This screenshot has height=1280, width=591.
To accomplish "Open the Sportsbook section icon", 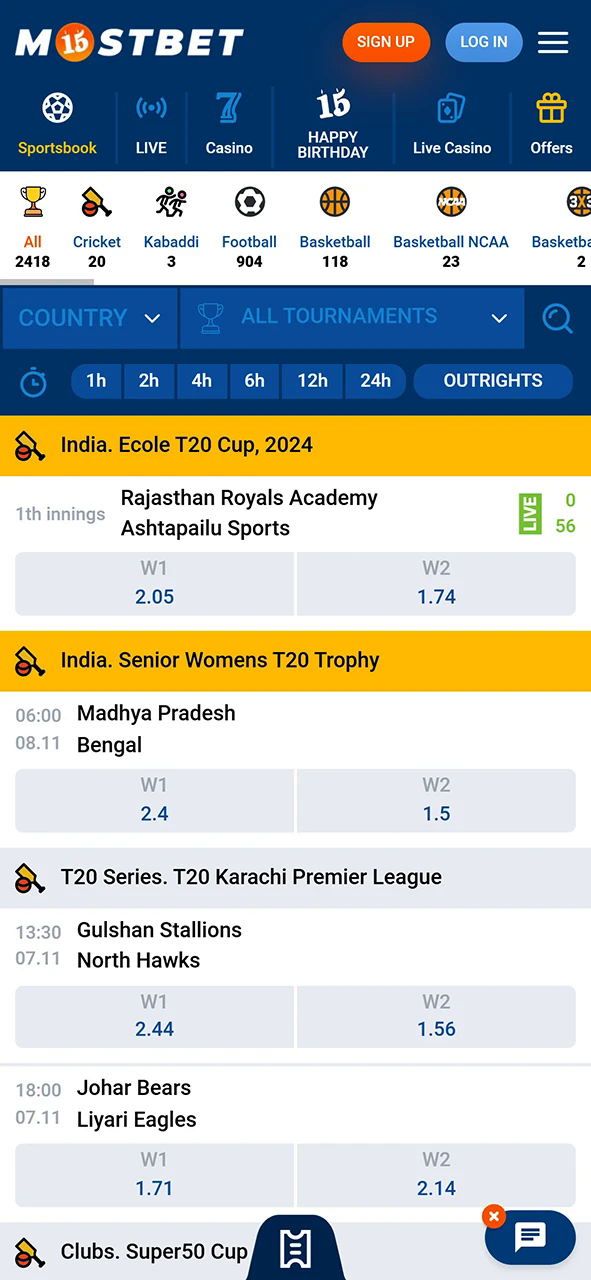I will (57, 108).
